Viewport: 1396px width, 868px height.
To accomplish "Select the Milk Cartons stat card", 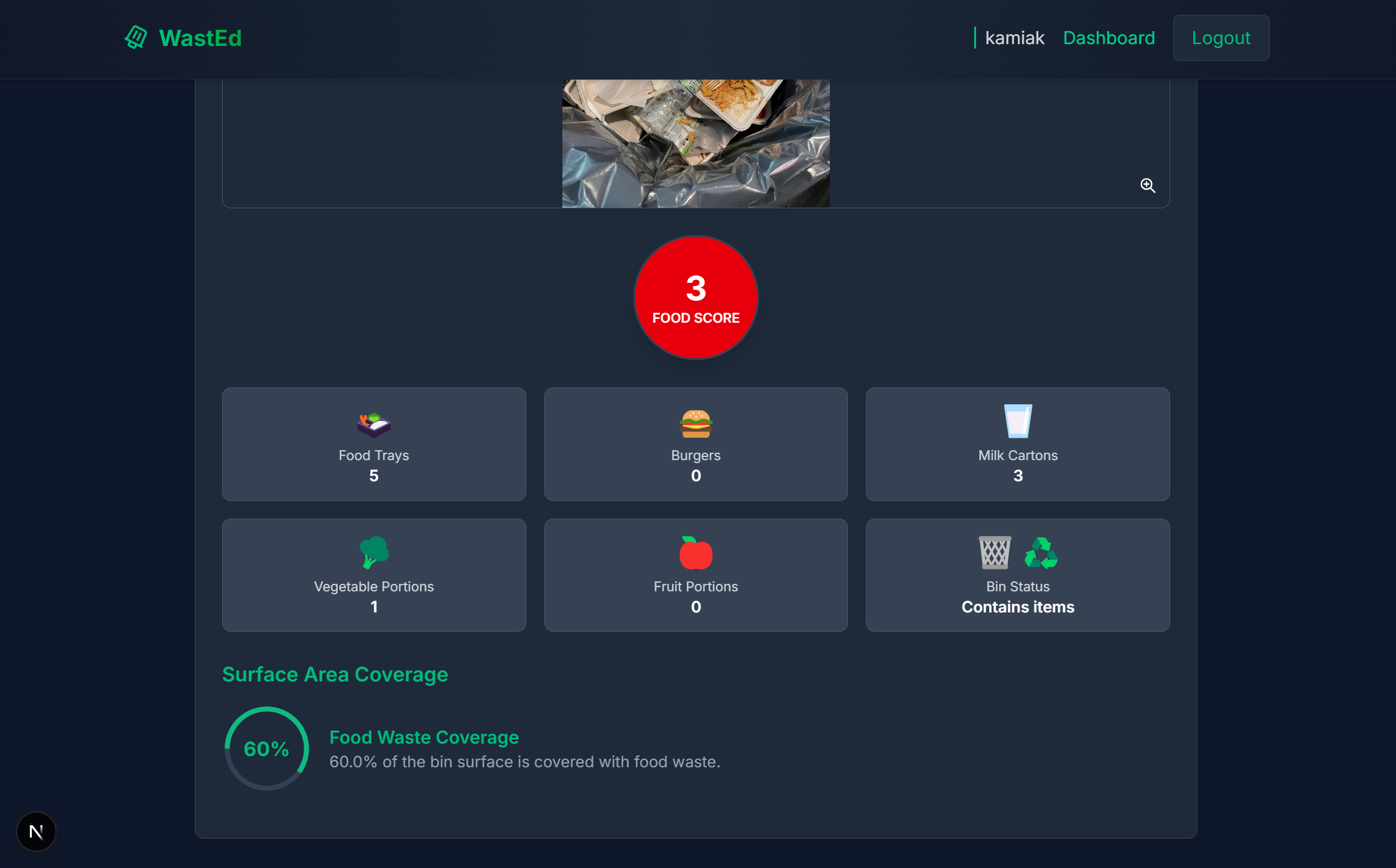I will coord(1018,444).
